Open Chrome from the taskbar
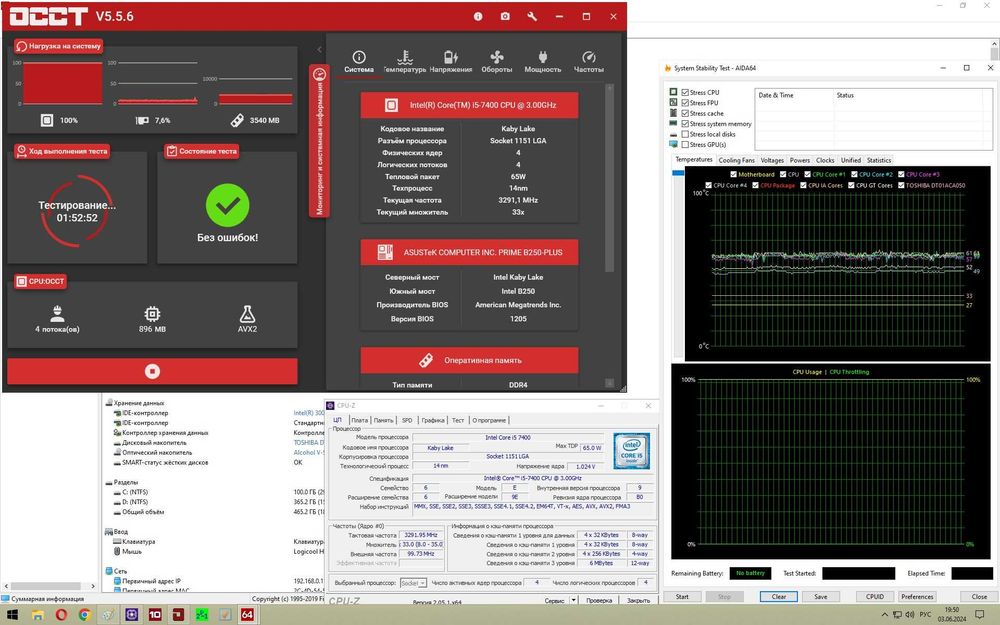 (x=84, y=615)
